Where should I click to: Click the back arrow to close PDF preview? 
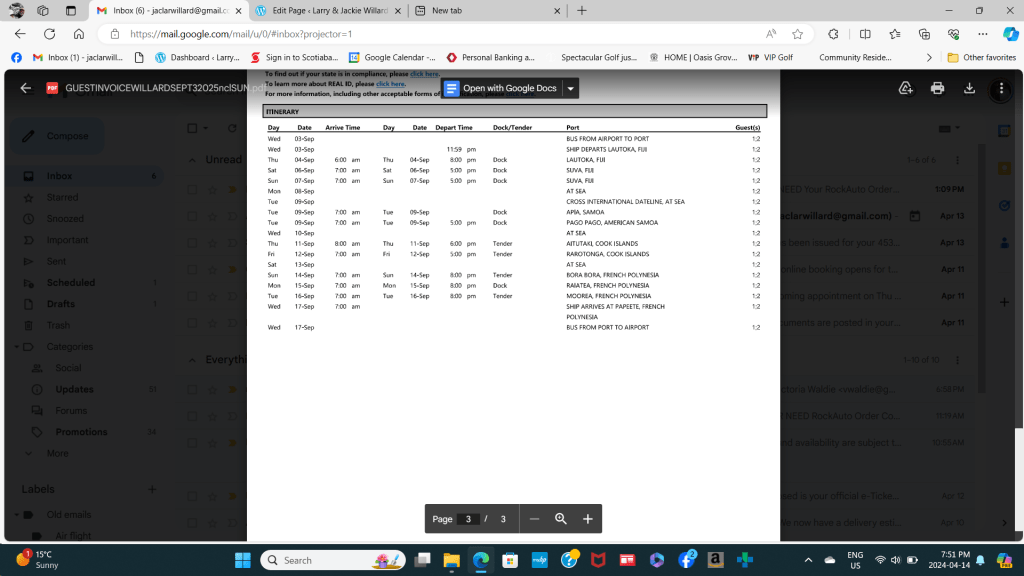(25, 88)
